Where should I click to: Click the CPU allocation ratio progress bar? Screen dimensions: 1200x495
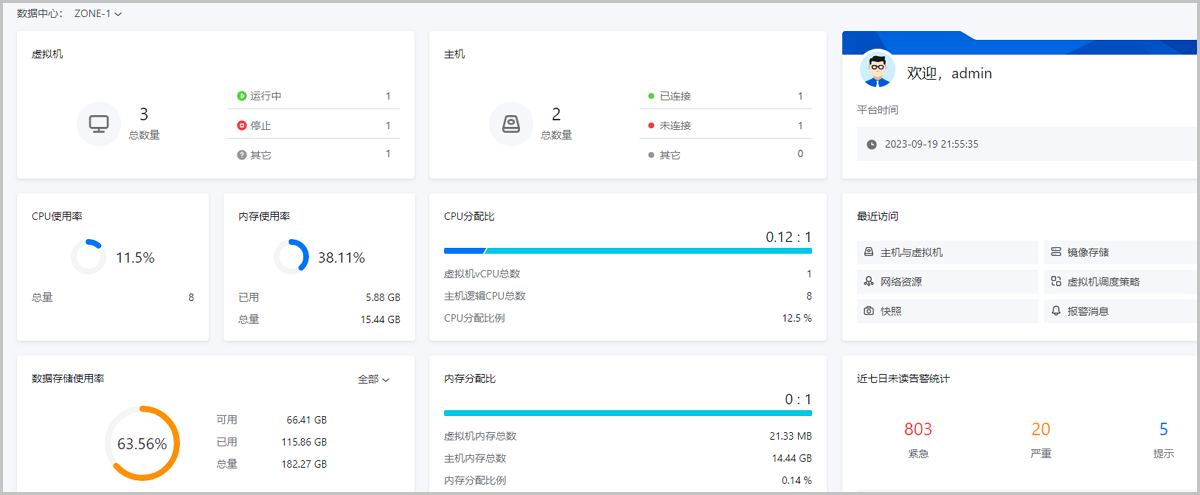(x=627, y=251)
